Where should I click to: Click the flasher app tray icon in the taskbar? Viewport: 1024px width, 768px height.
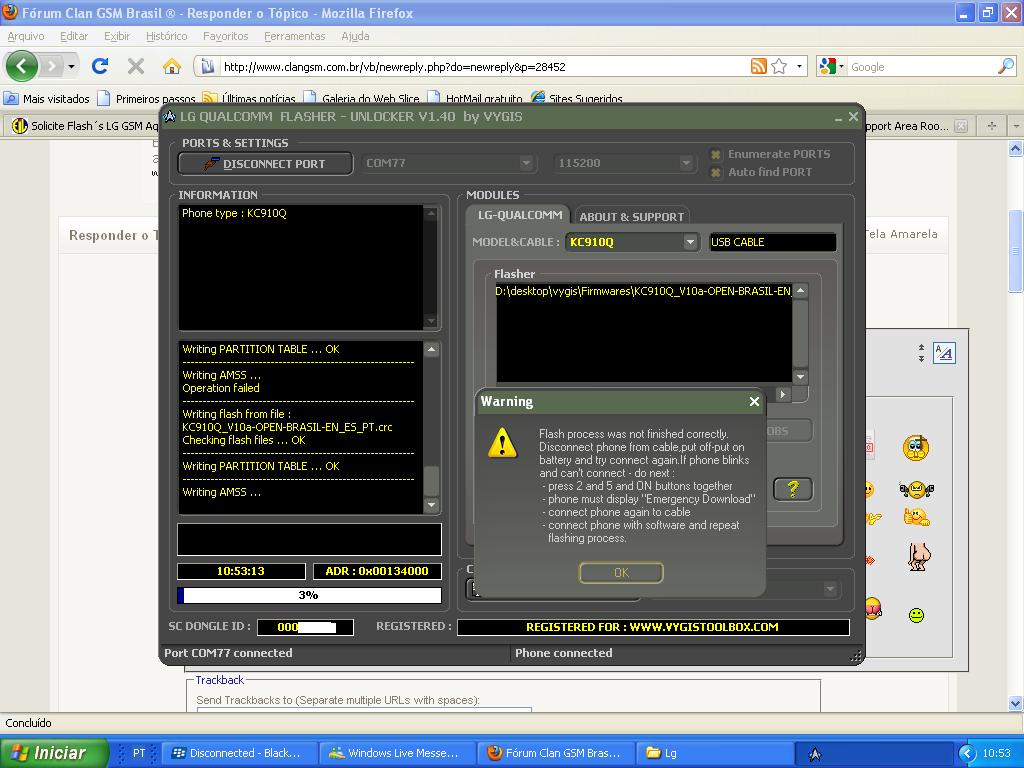point(814,753)
